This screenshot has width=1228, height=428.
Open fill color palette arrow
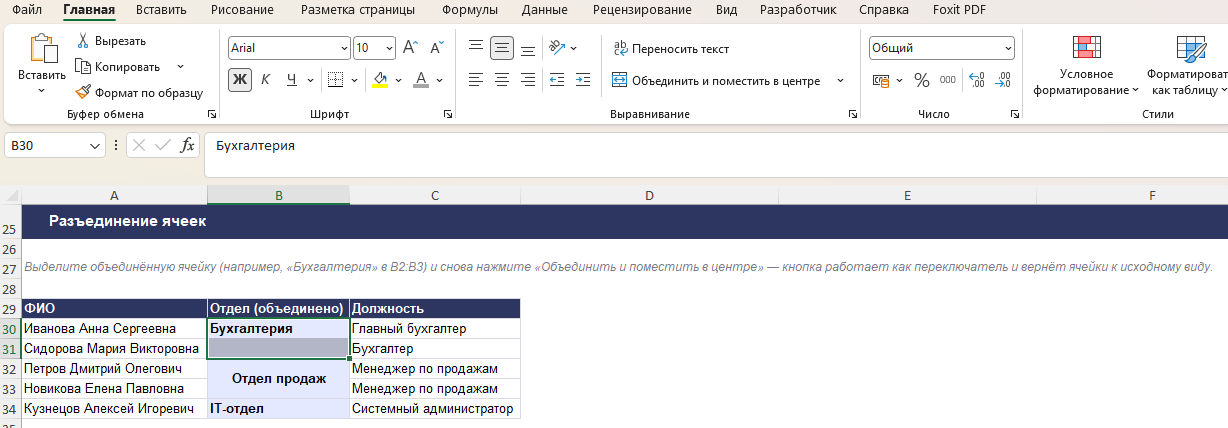(399, 80)
